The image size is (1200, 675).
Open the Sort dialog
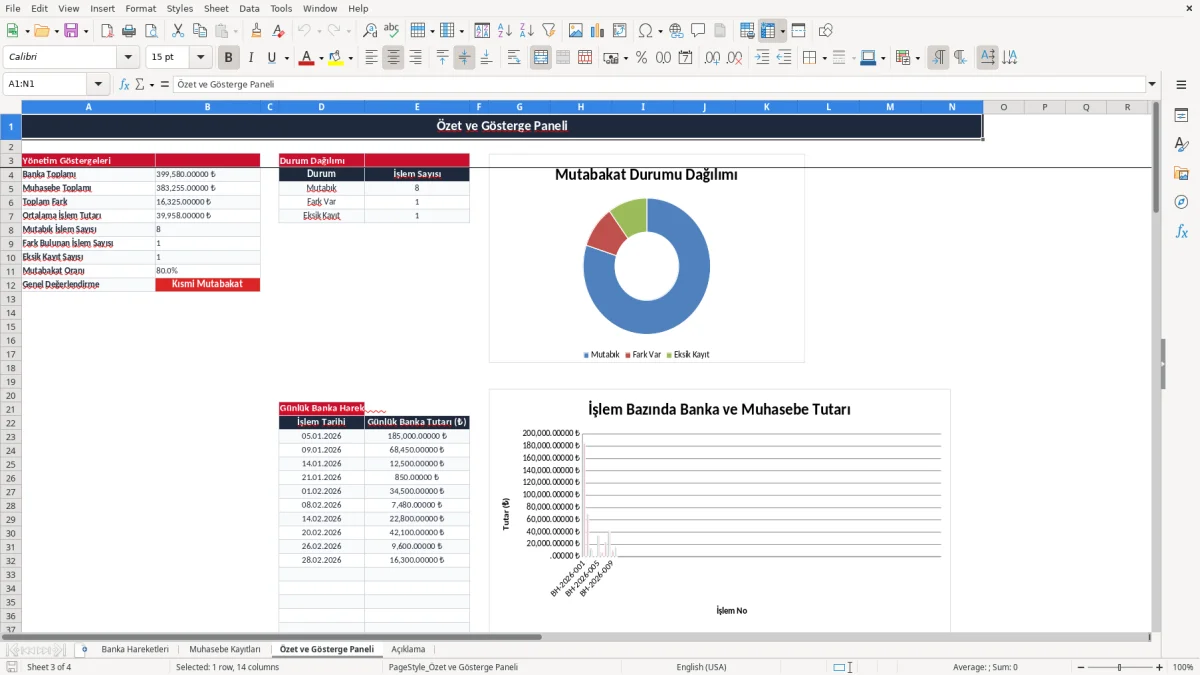482,31
